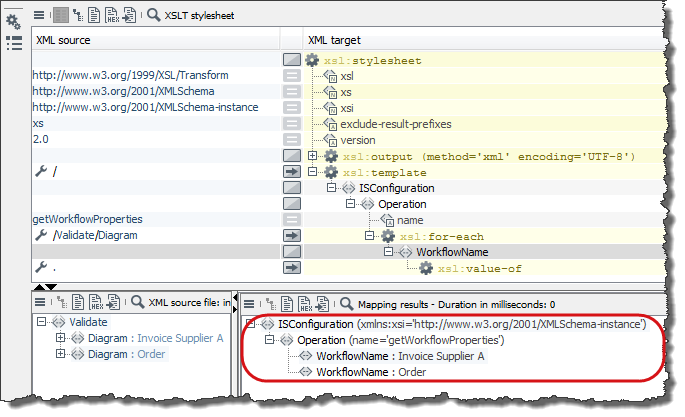Click the downward splitter arrow above source panel
Screen dimensions: 685x417
[x=51, y=287]
